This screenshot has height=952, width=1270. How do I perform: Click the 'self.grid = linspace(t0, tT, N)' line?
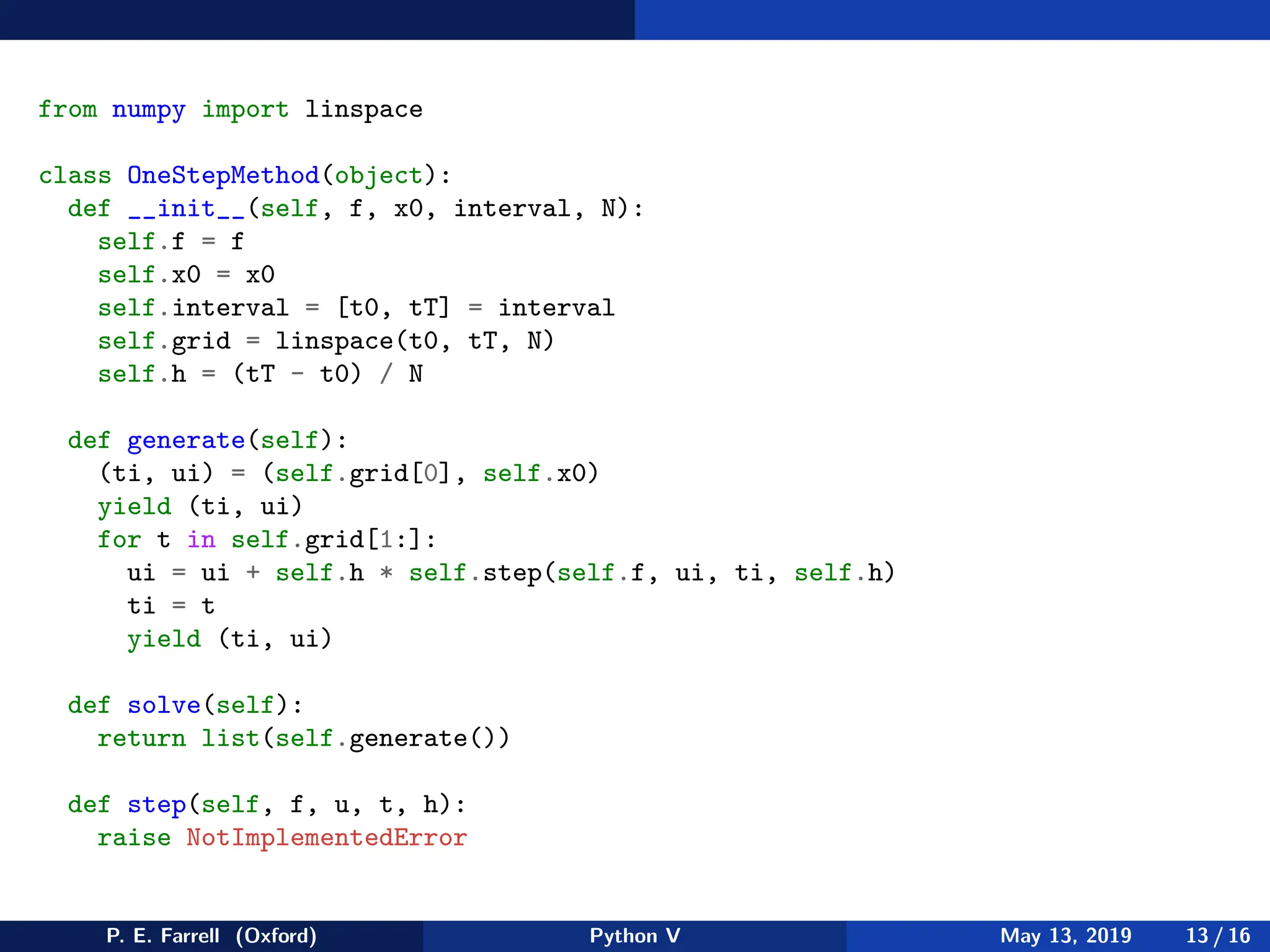coord(326,342)
